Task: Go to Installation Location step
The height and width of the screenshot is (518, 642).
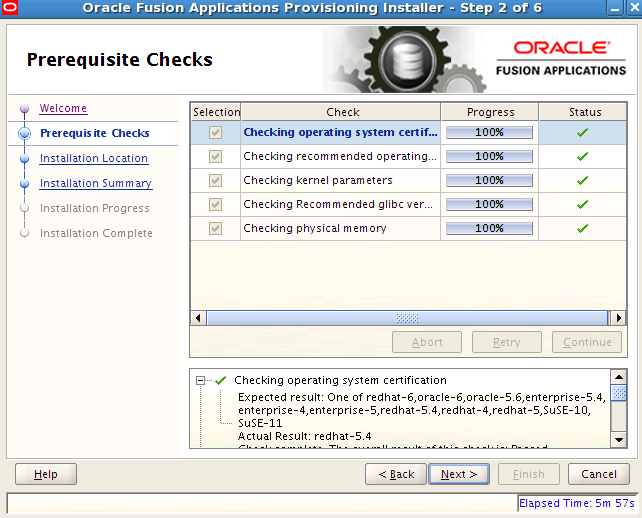Action: tap(94, 158)
